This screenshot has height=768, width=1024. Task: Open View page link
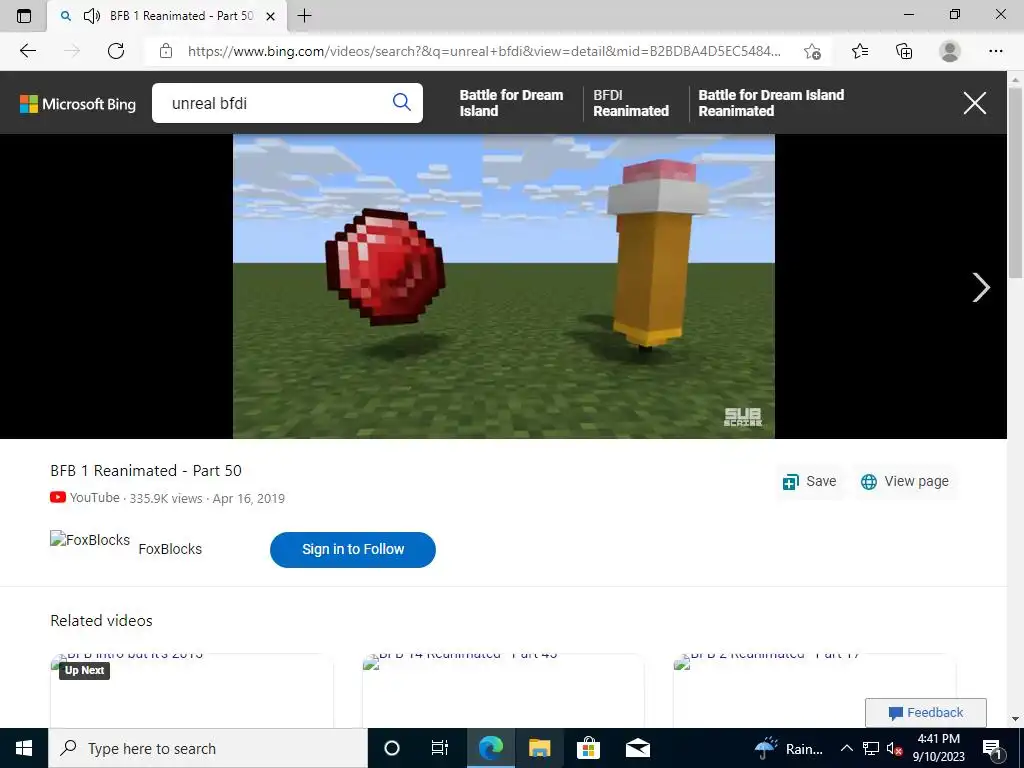pos(904,481)
